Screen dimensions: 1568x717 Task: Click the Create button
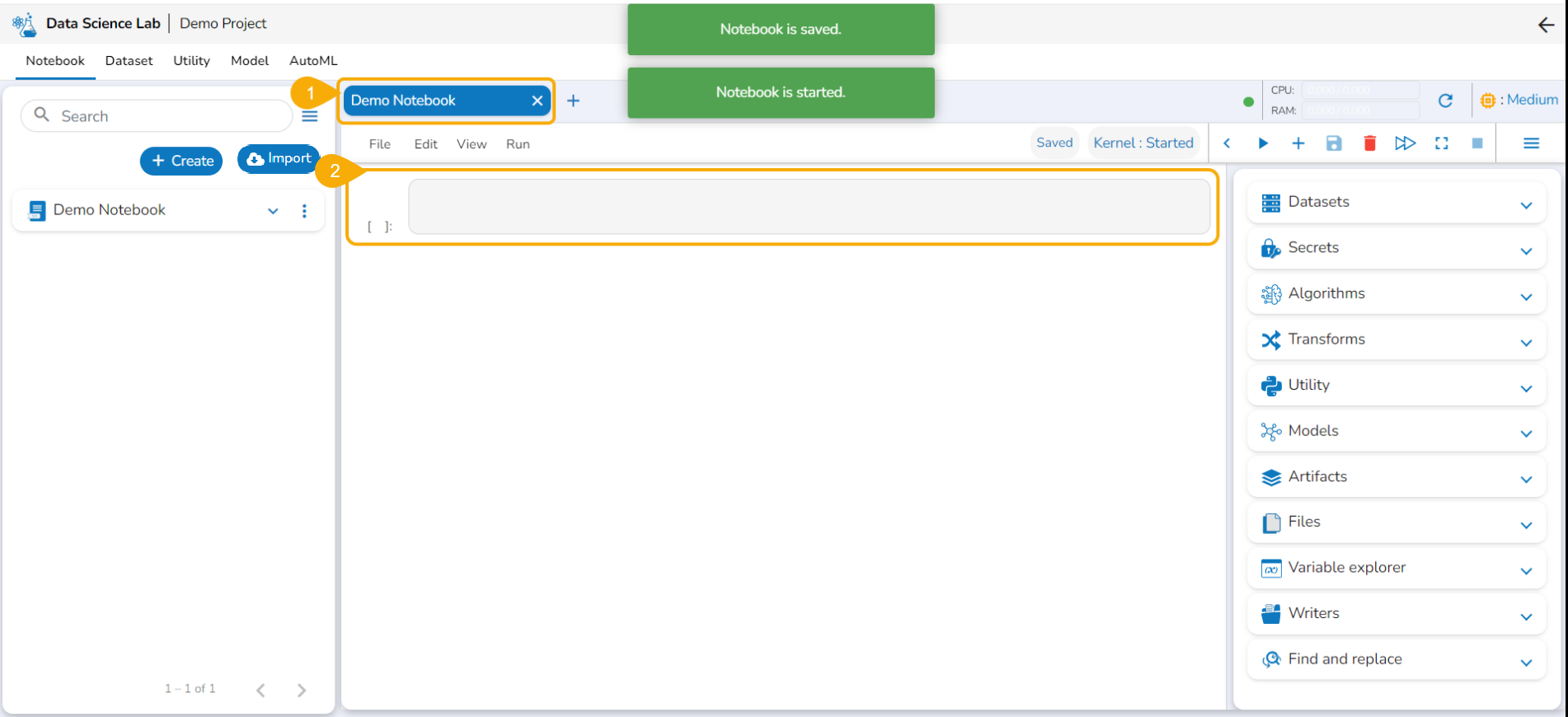pos(181,161)
